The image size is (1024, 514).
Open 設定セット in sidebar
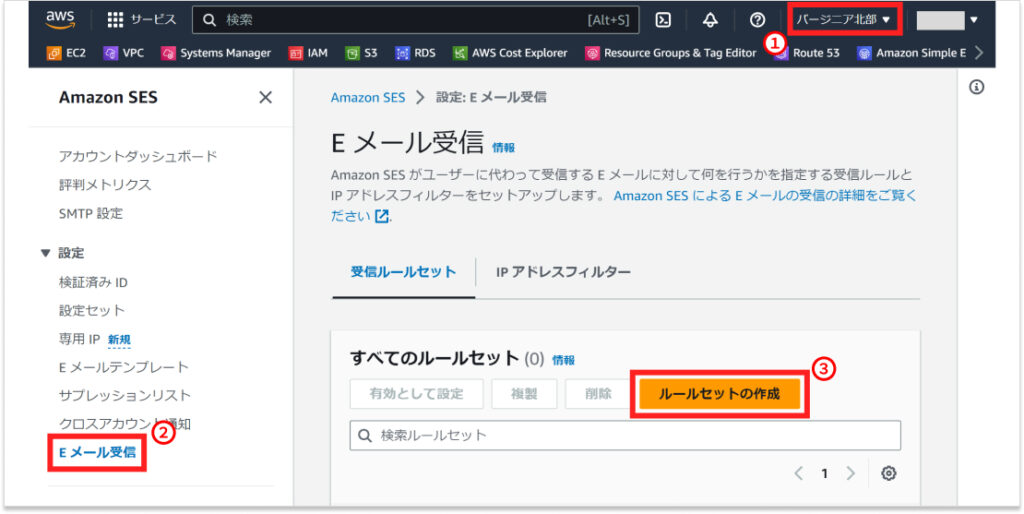91,310
